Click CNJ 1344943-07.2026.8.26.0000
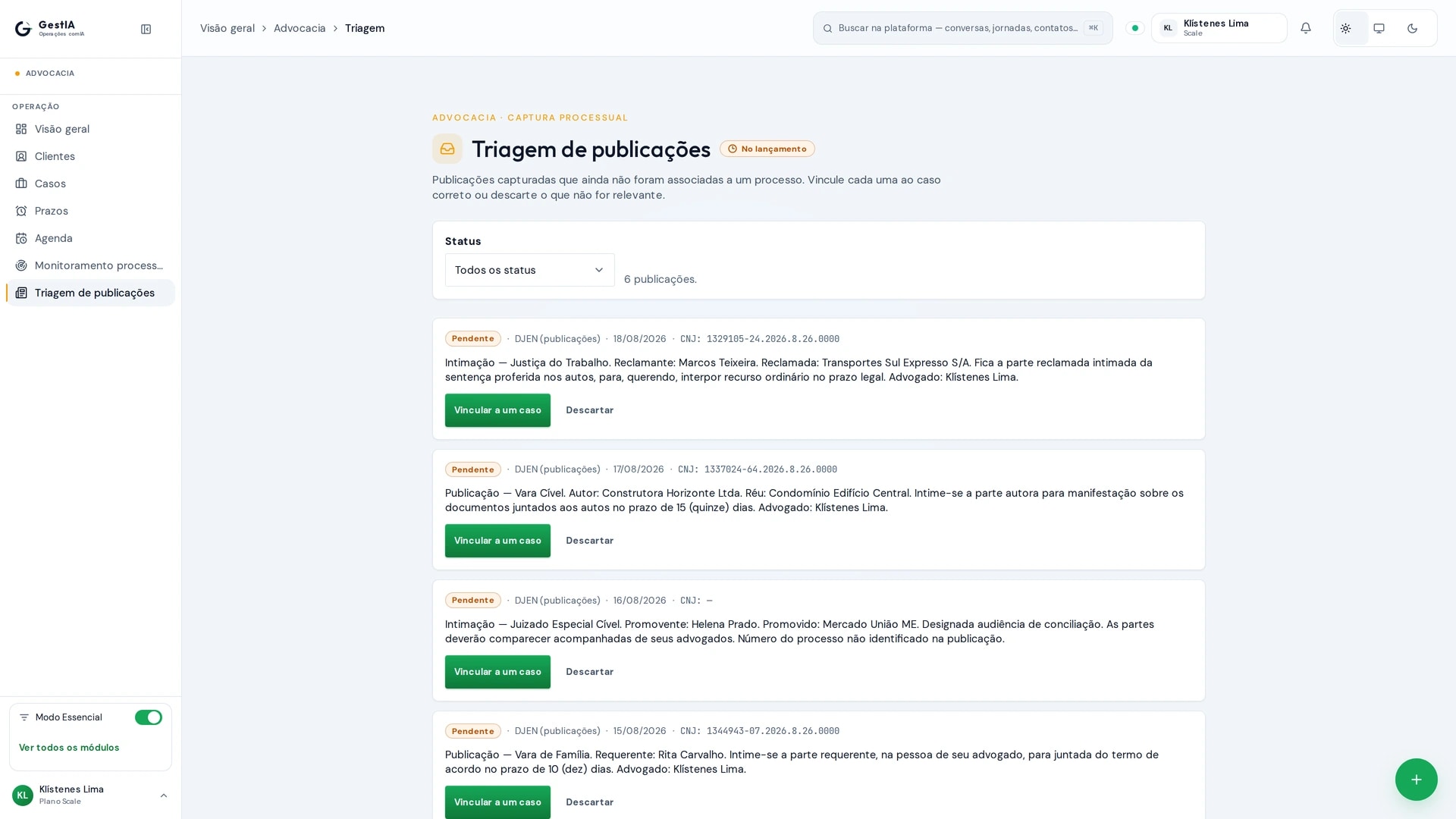 point(760,731)
